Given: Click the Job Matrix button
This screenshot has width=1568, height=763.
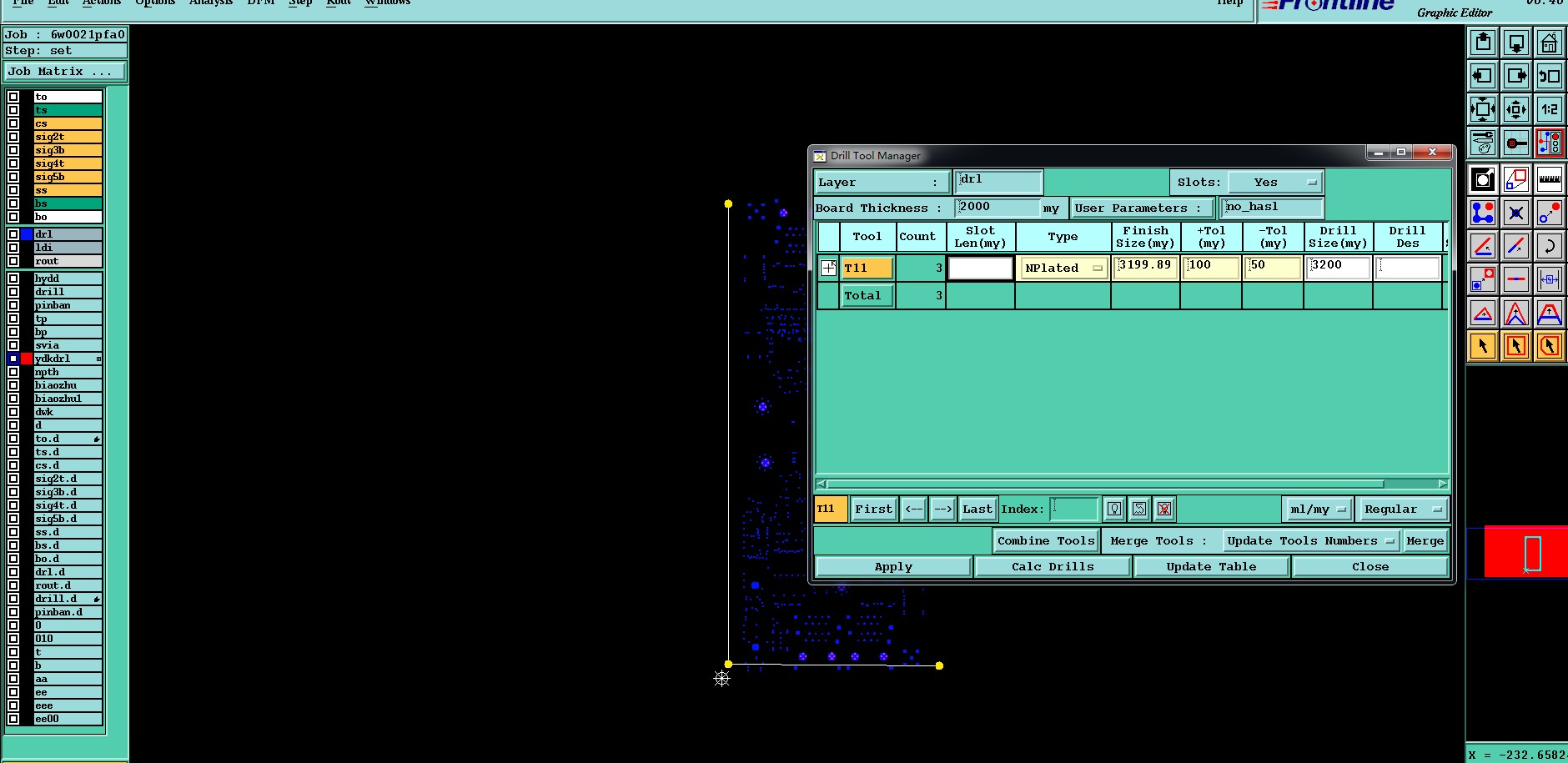Looking at the screenshot, I should coord(64,72).
